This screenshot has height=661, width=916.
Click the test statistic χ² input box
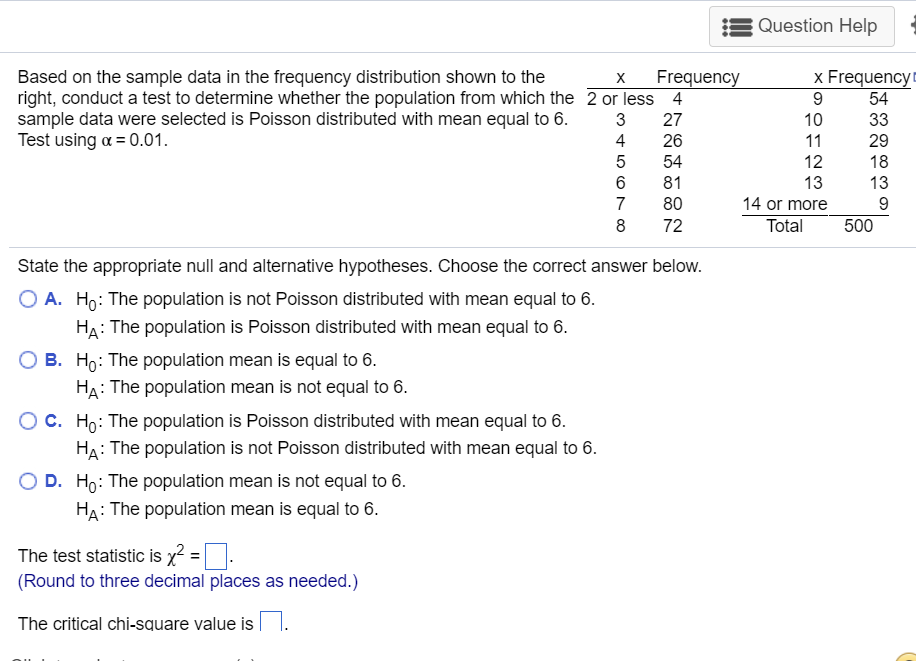point(217,555)
